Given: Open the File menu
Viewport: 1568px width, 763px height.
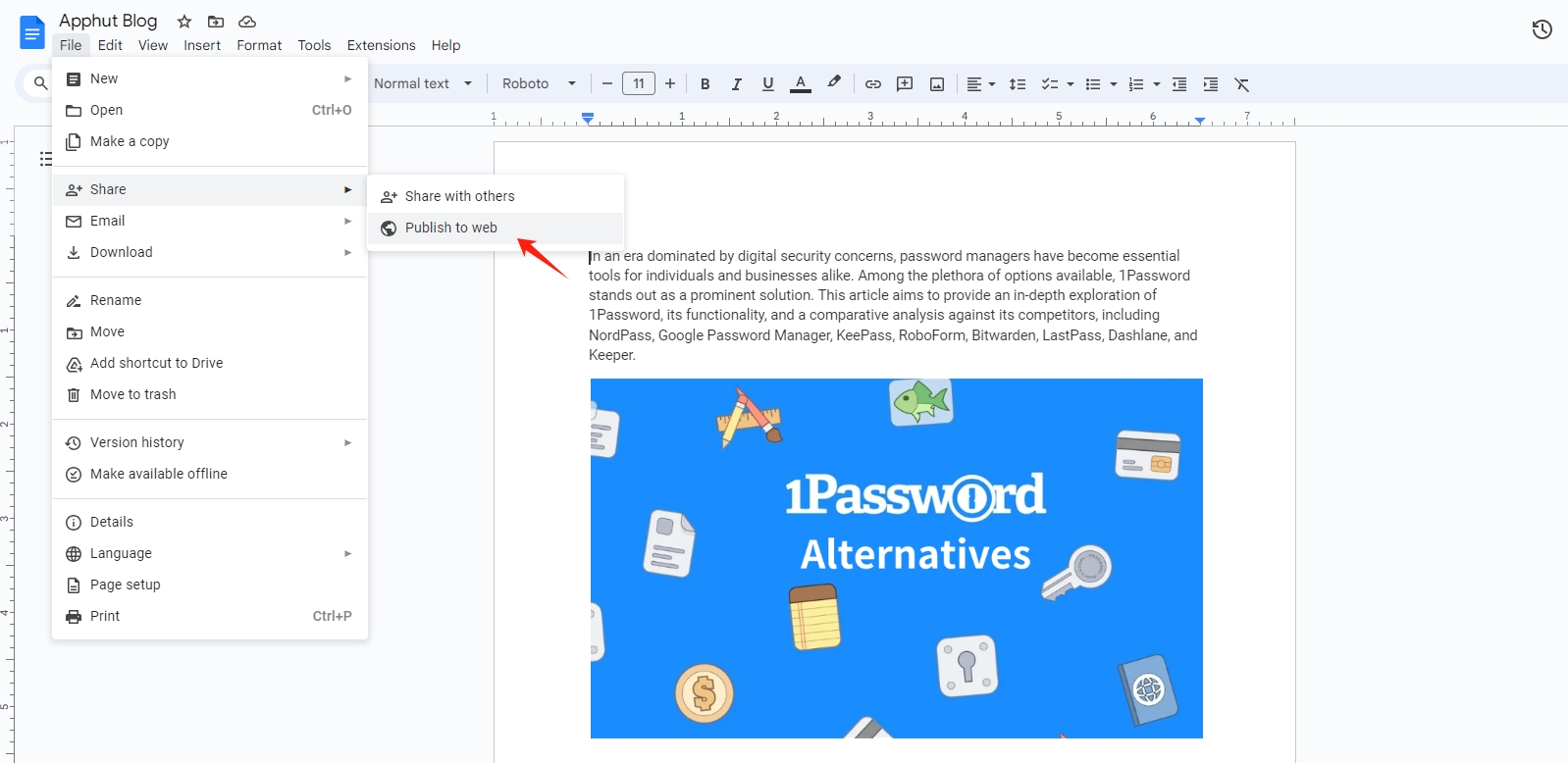Looking at the screenshot, I should (71, 45).
